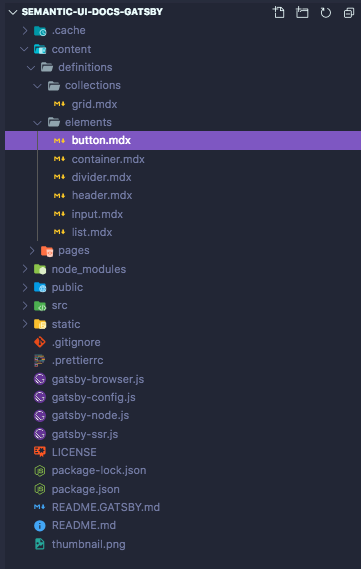The width and height of the screenshot is (361, 569).
Task: Click the New Folder icon in explorer header
Action: (302, 12)
